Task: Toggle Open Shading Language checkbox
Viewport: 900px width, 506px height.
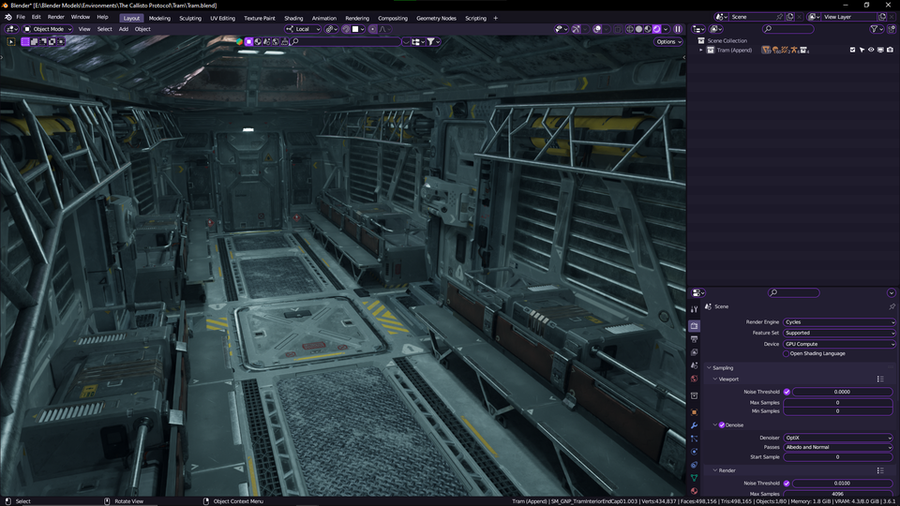Action: tap(786, 354)
